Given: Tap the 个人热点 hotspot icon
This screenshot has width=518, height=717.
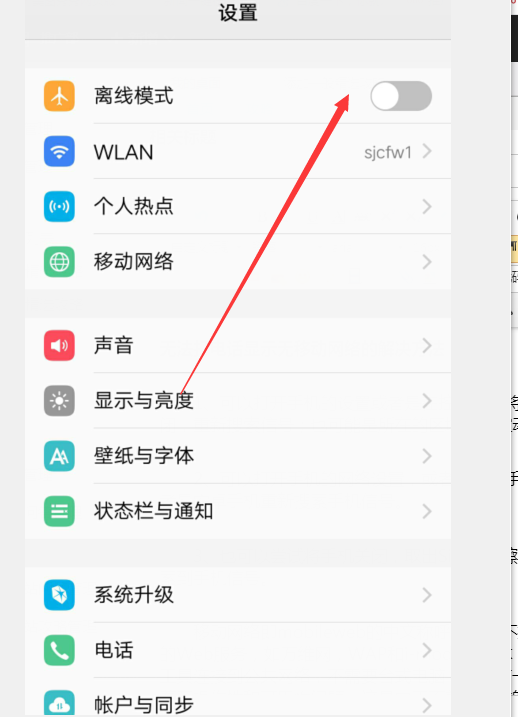Looking at the screenshot, I should (x=59, y=207).
